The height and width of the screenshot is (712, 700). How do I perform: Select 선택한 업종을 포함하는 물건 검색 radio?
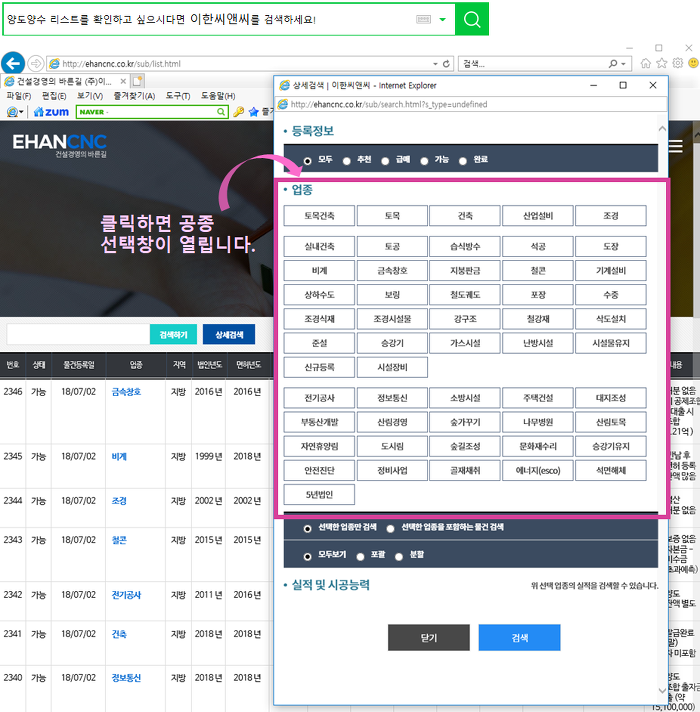click(390, 529)
